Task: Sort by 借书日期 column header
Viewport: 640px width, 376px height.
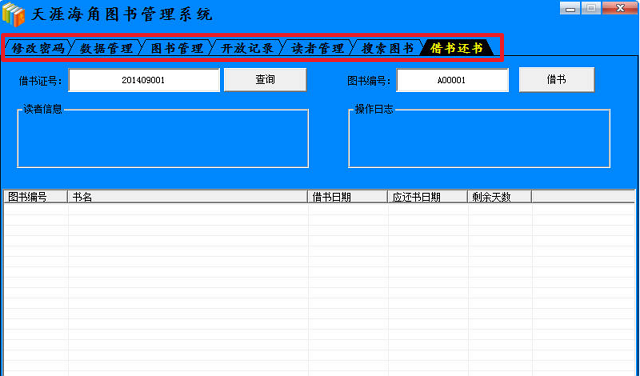Action: coord(347,197)
